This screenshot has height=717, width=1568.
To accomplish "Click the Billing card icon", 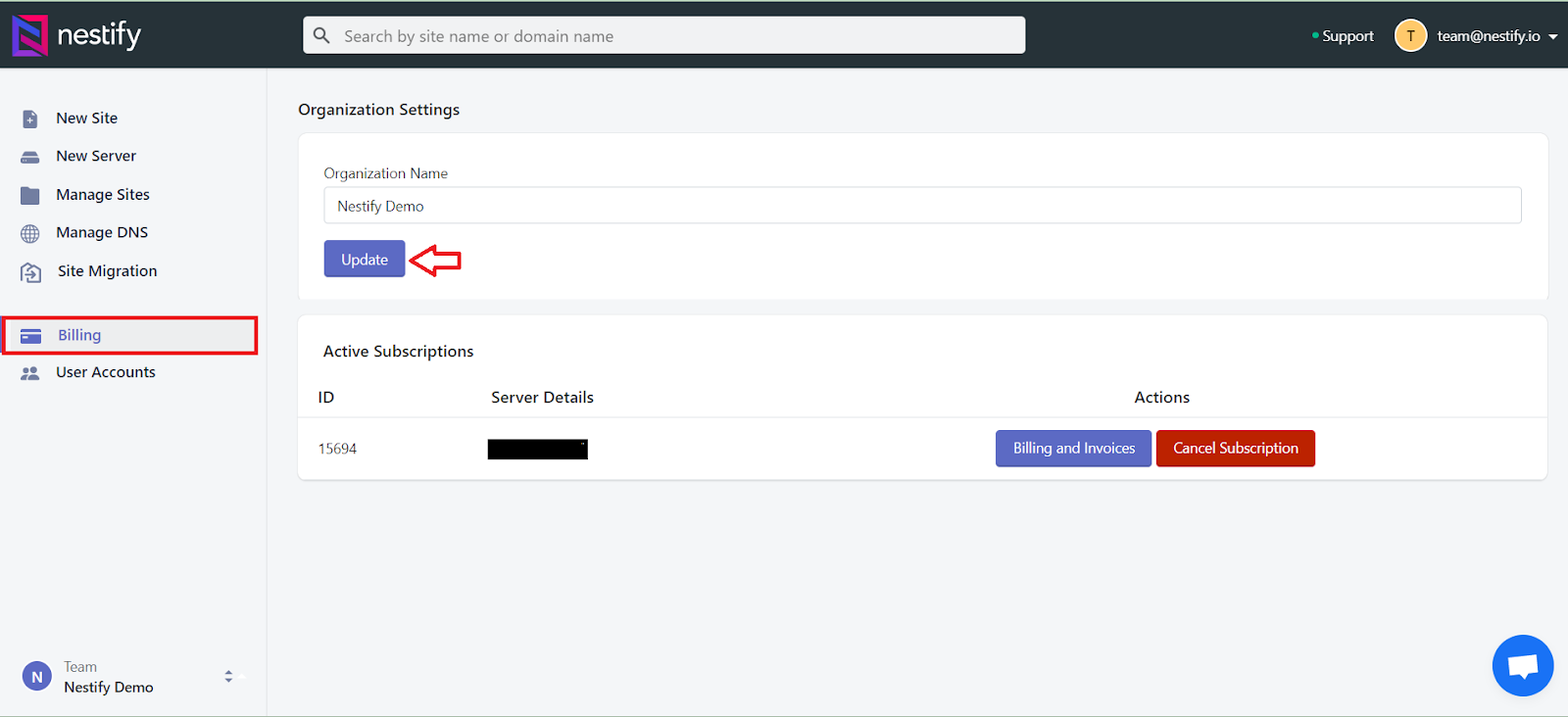I will (x=31, y=336).
